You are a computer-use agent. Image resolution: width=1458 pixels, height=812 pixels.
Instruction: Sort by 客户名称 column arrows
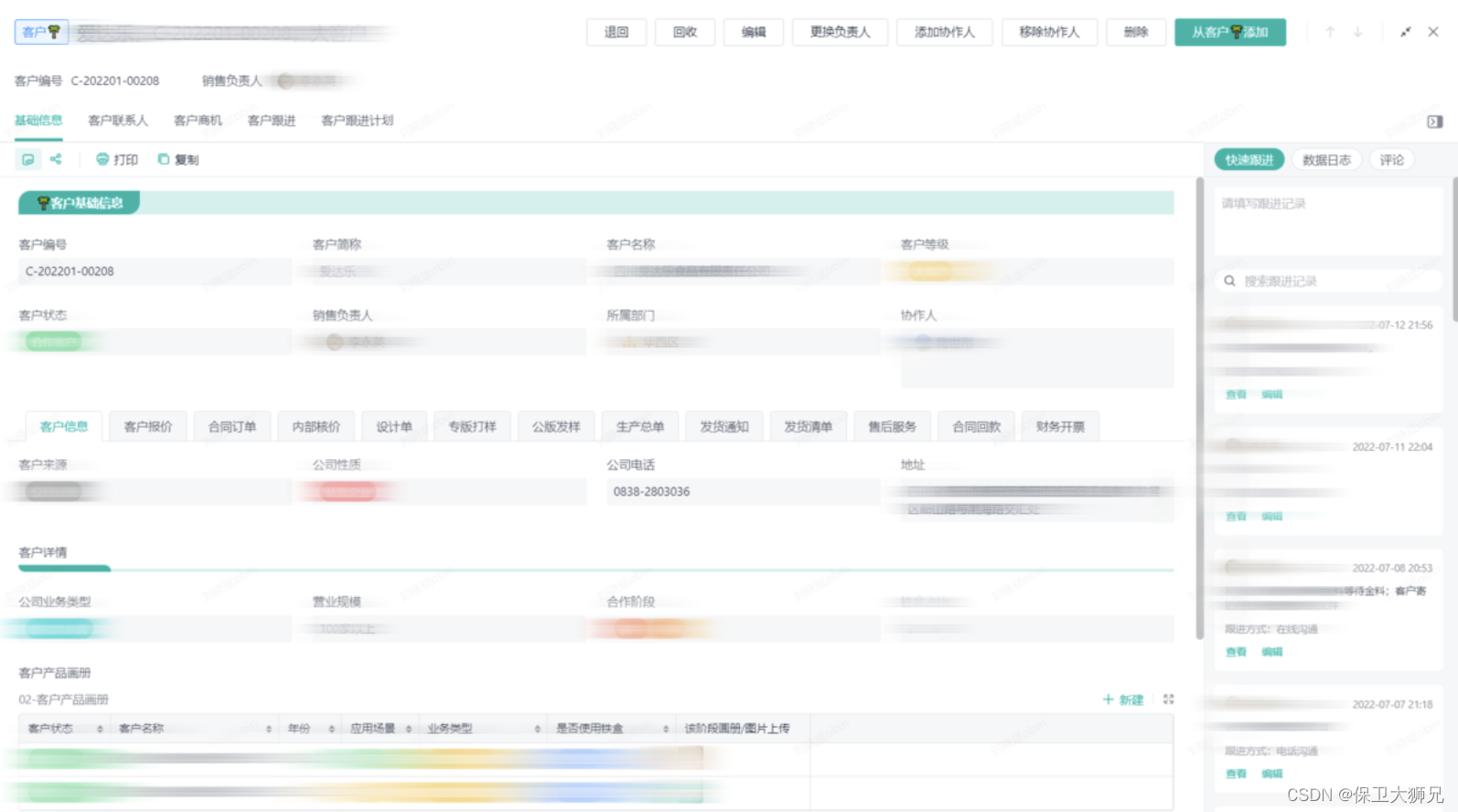point(269,729)
